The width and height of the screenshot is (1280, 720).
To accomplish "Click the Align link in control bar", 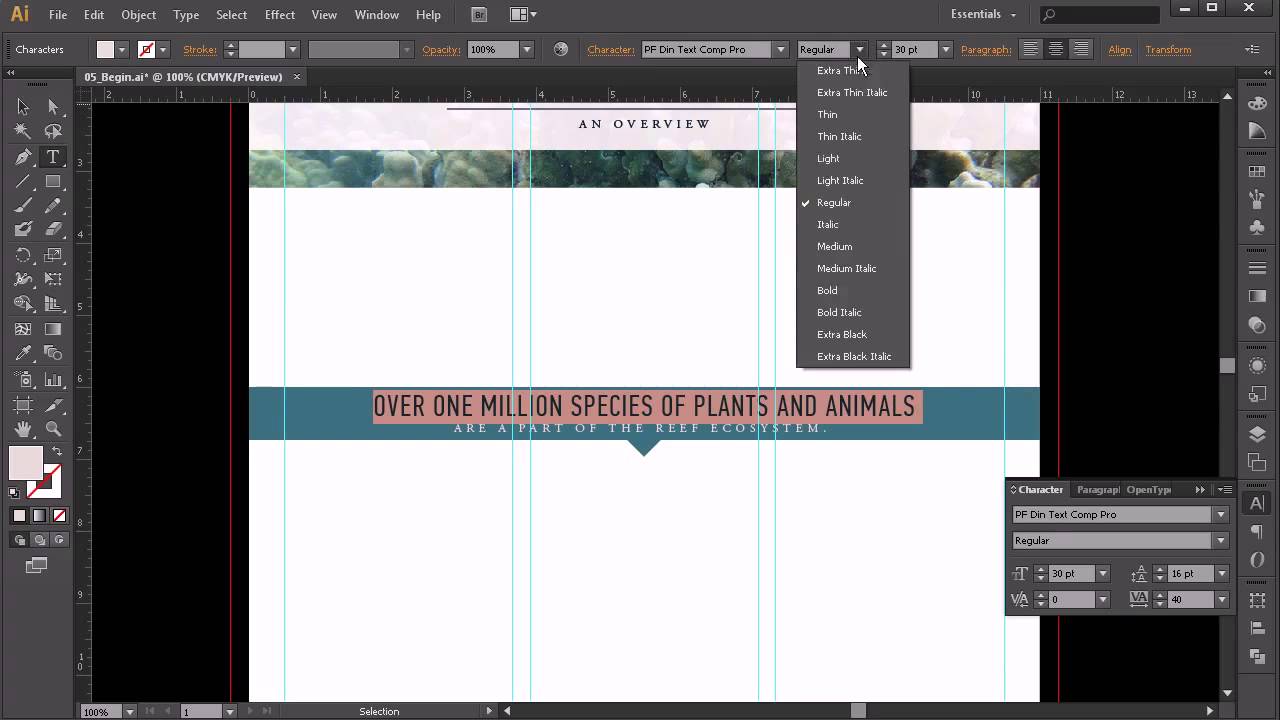I will (1119, 49).
